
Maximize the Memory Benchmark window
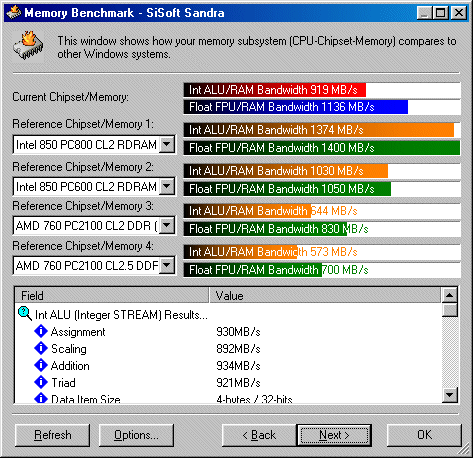point(440,13)
